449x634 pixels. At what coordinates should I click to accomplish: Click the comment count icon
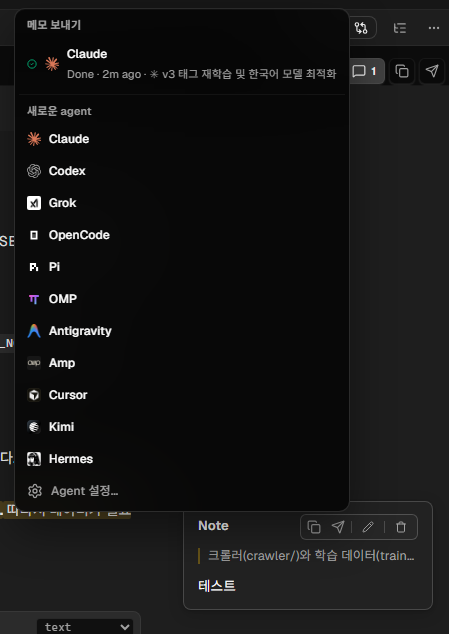365,72
